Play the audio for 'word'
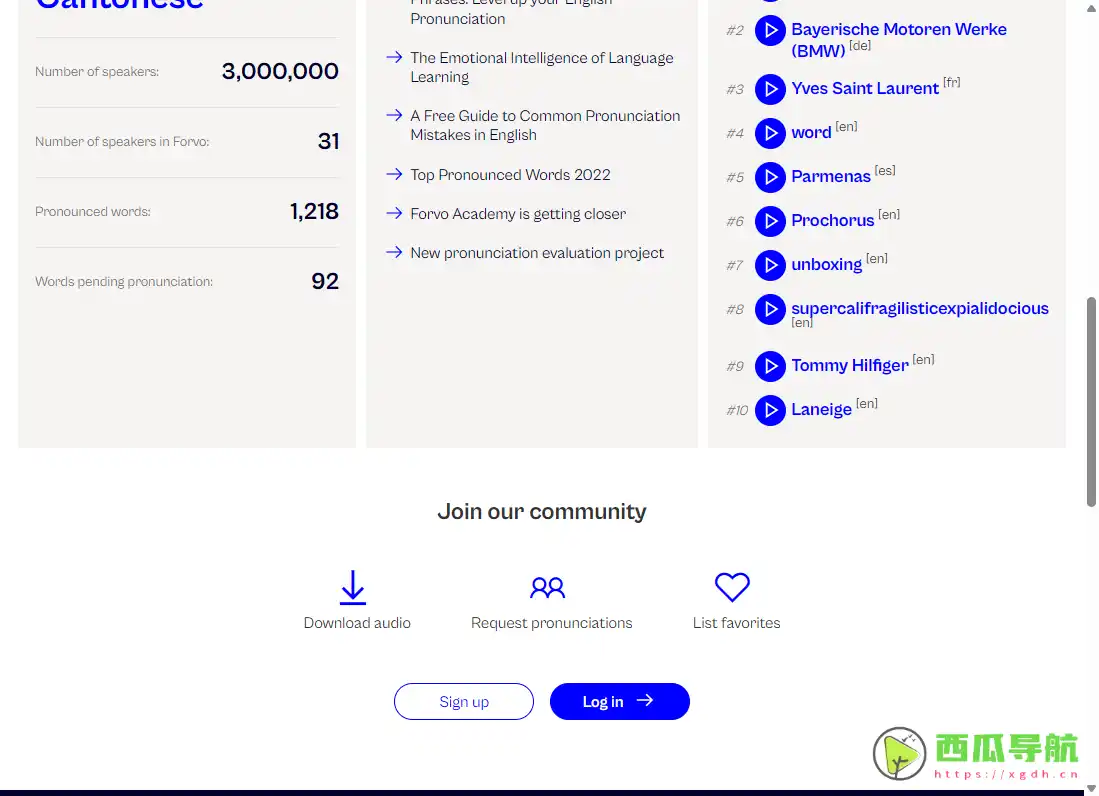 pos(770,133)
